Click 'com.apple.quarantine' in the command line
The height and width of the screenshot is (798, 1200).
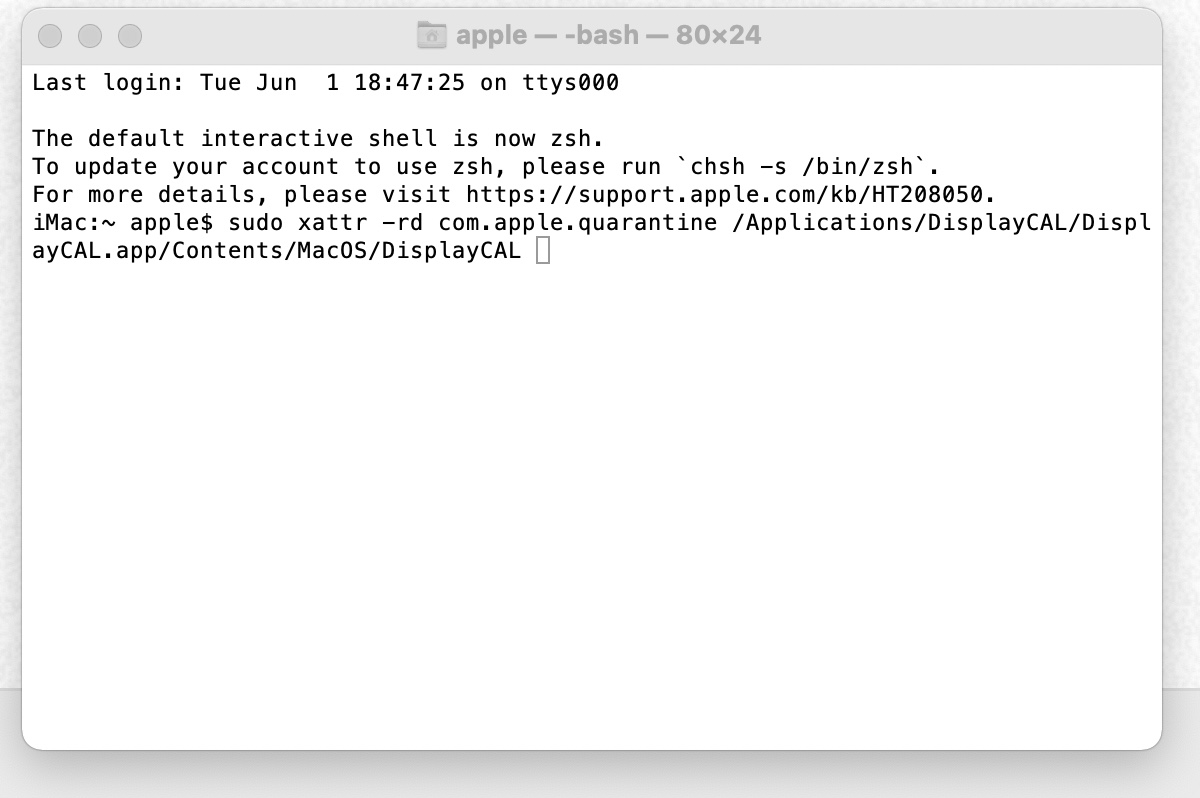tap(578, 222)
